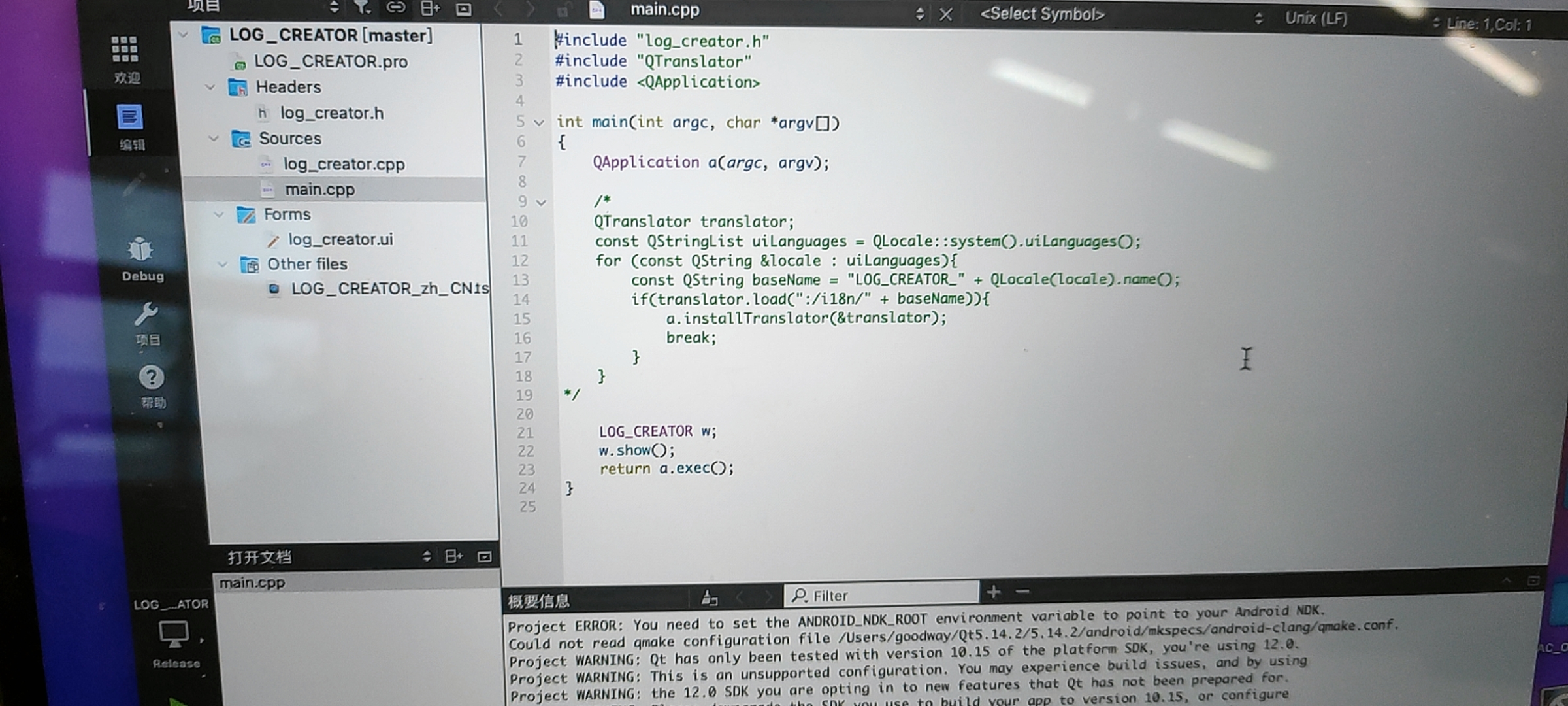Close the main.cpp document

(945, 14)
